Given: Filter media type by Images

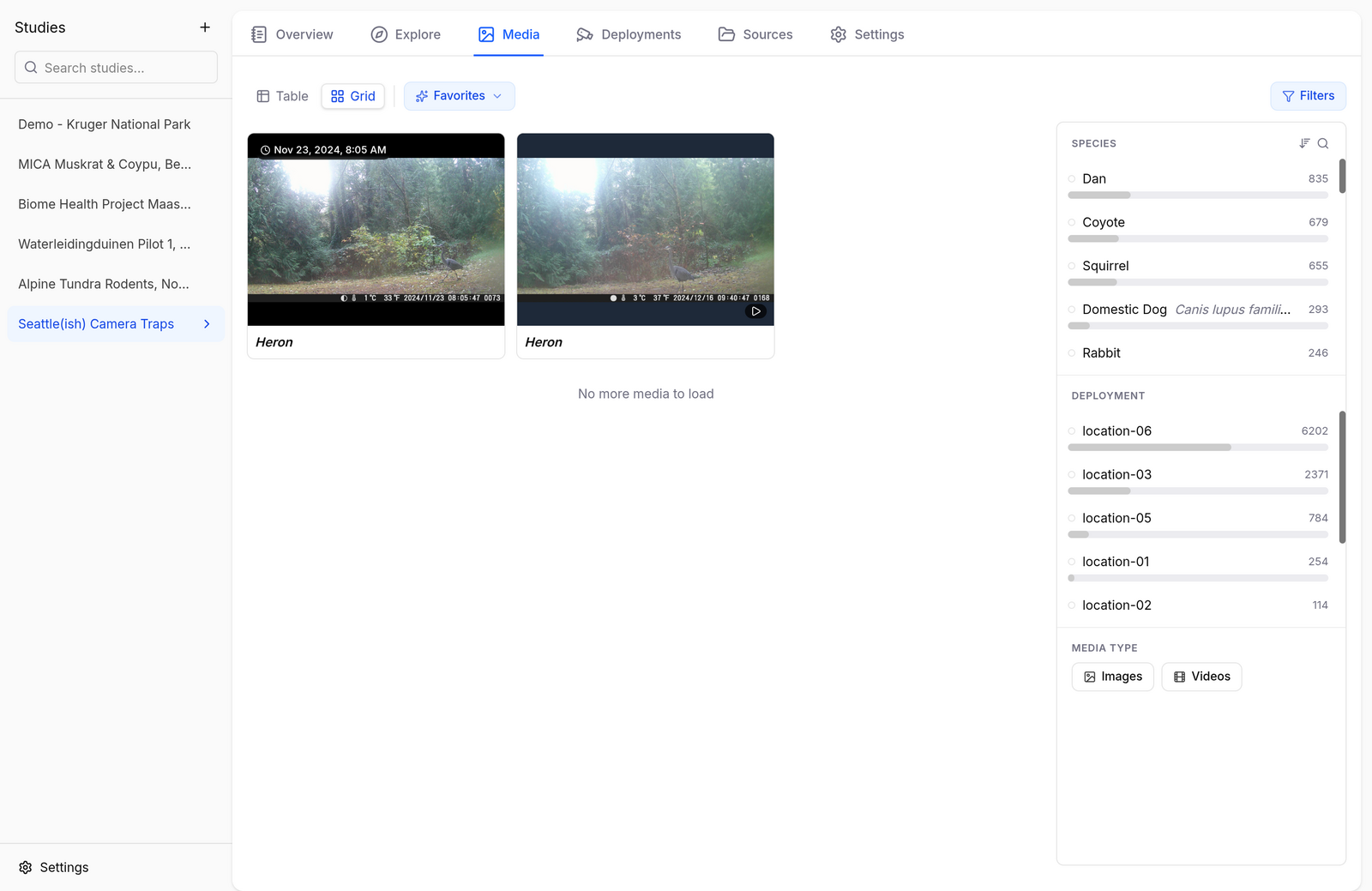Looking at the screenshot, I should click(x=1112, y=677).
